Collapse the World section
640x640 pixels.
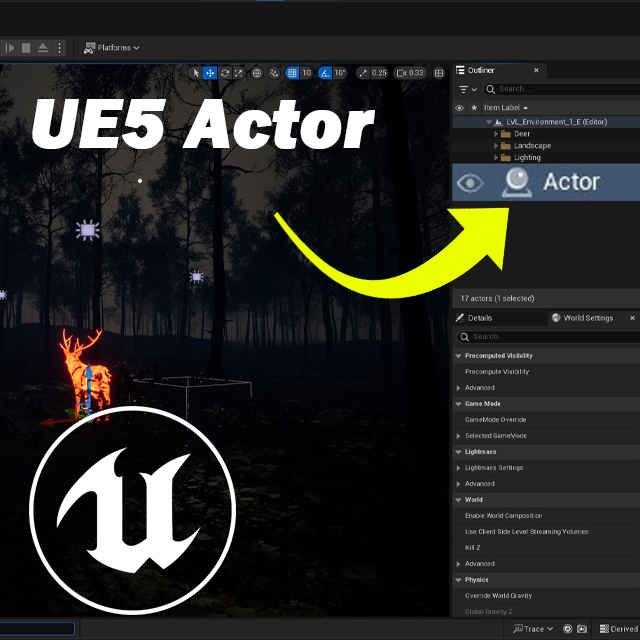(x=458, y=500)
